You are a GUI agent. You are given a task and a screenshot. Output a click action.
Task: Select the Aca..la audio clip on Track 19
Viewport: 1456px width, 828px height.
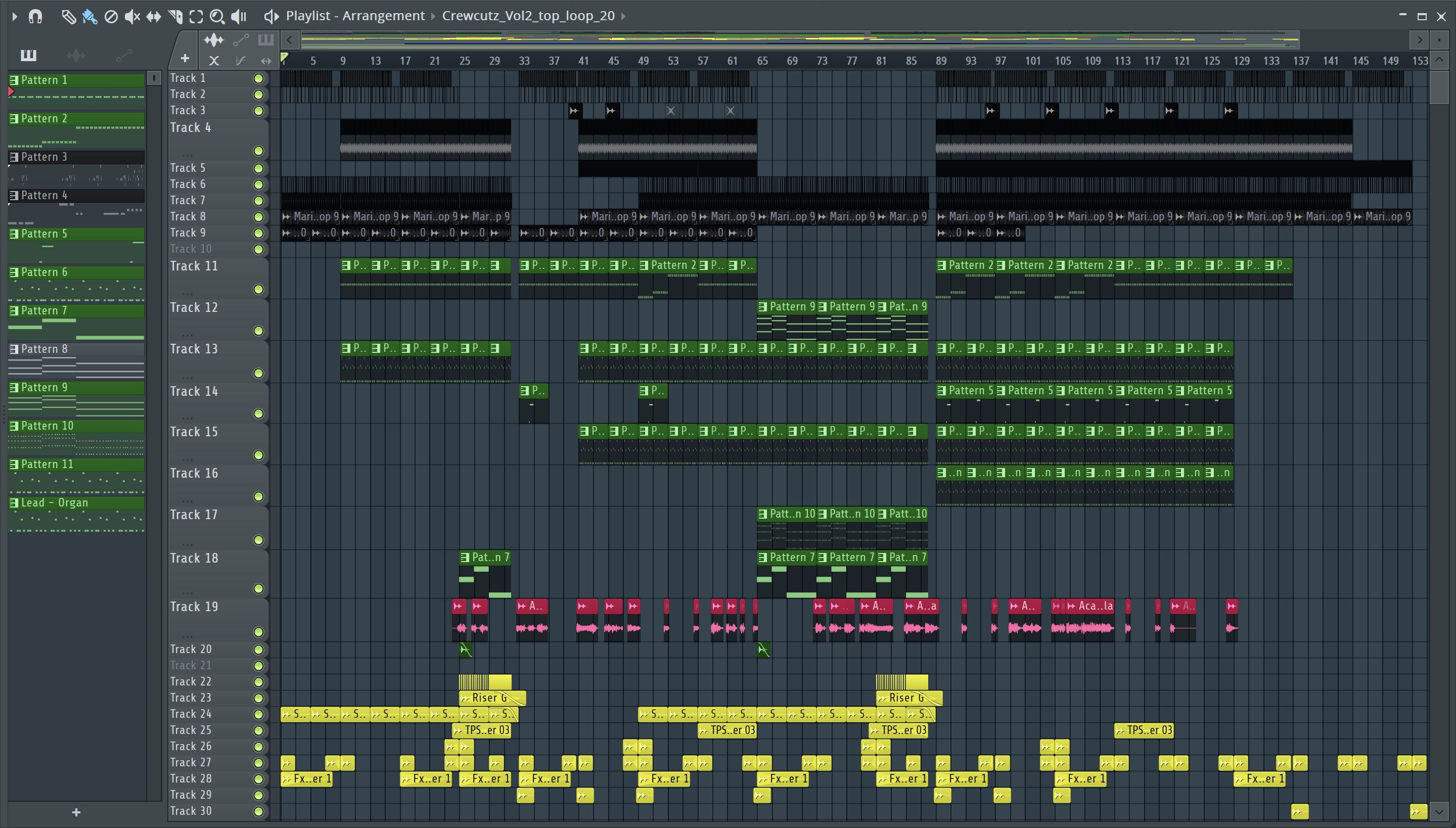[x=1090, y=620]
